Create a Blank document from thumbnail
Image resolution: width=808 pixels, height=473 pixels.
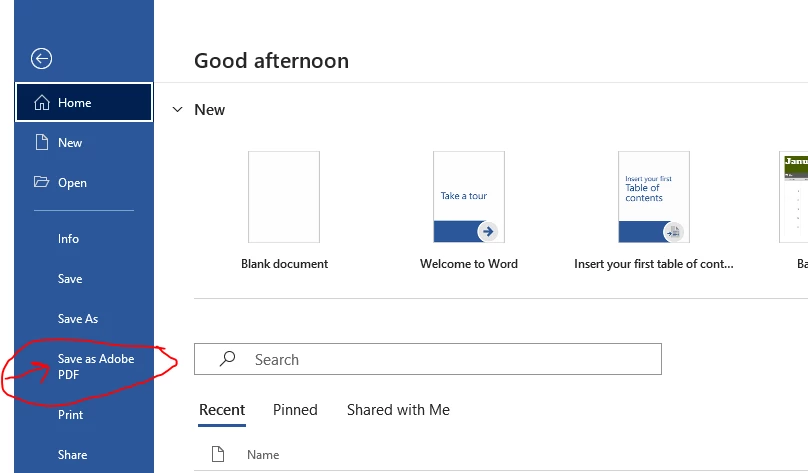(x=284, y=197)
